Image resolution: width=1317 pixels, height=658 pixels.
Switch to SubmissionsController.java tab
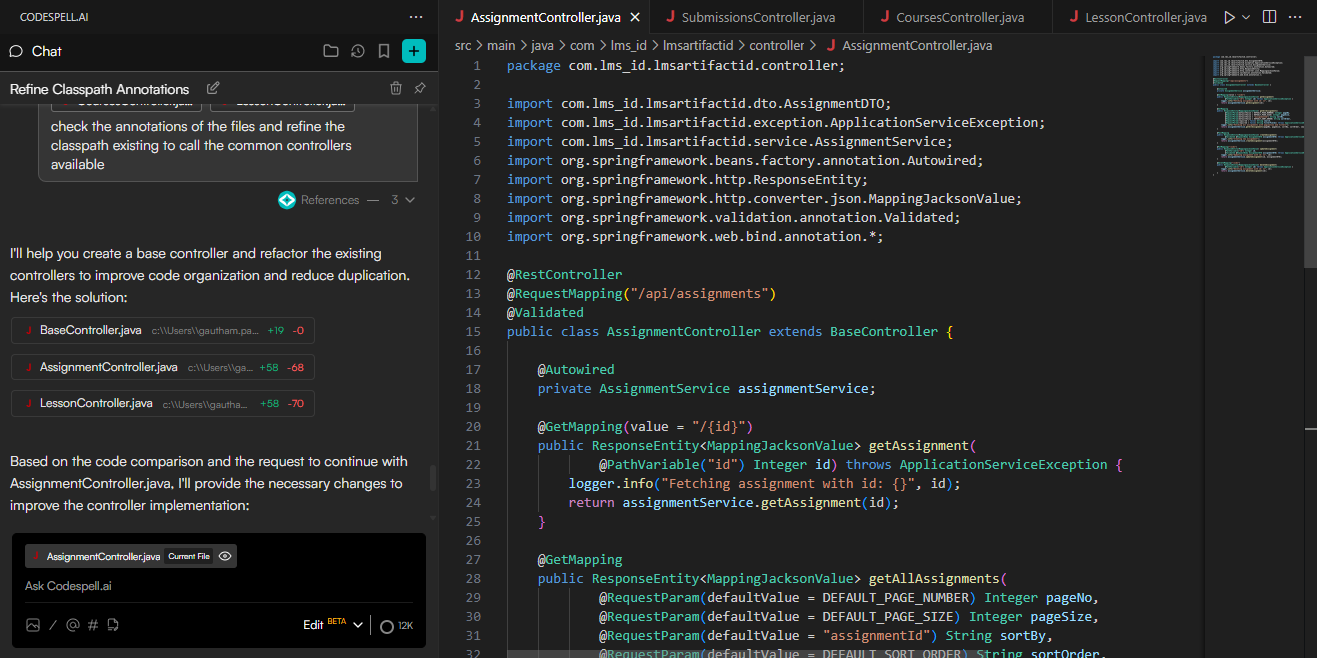[x=757, y=17]
